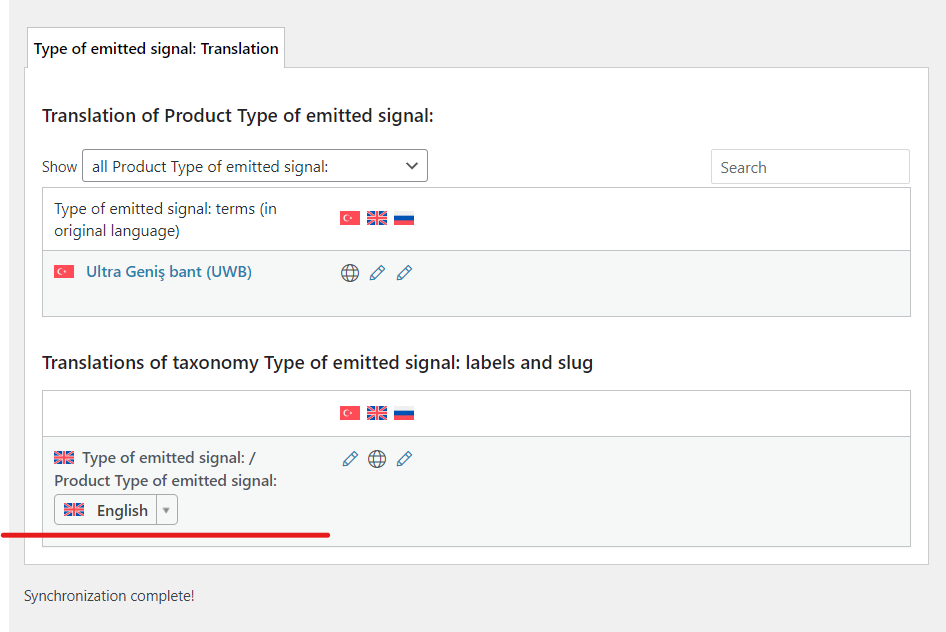This screenshot has width=946, height=632.
Task: Click UK flag in labels and slug header
Action: [x=377, y=413]
